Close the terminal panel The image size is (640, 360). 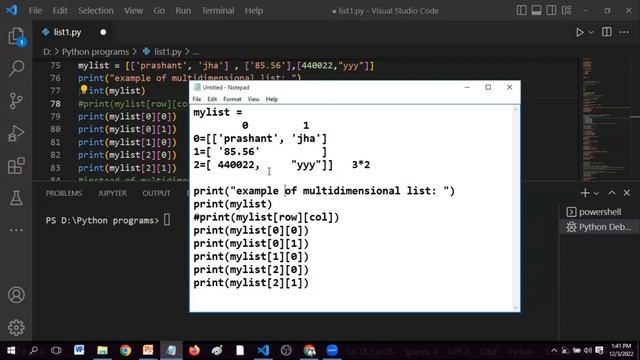click(x=627, y=193)
